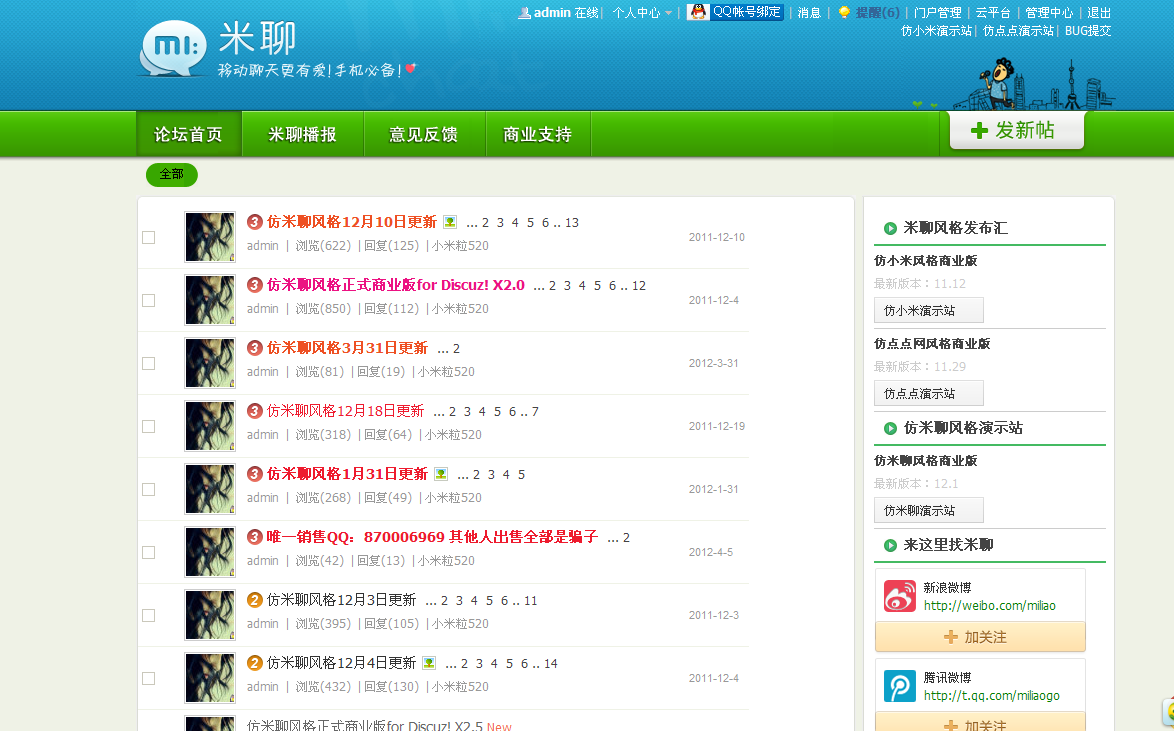Click the 发新帖 new post button
The image size is (1174, 731).
1016,130
